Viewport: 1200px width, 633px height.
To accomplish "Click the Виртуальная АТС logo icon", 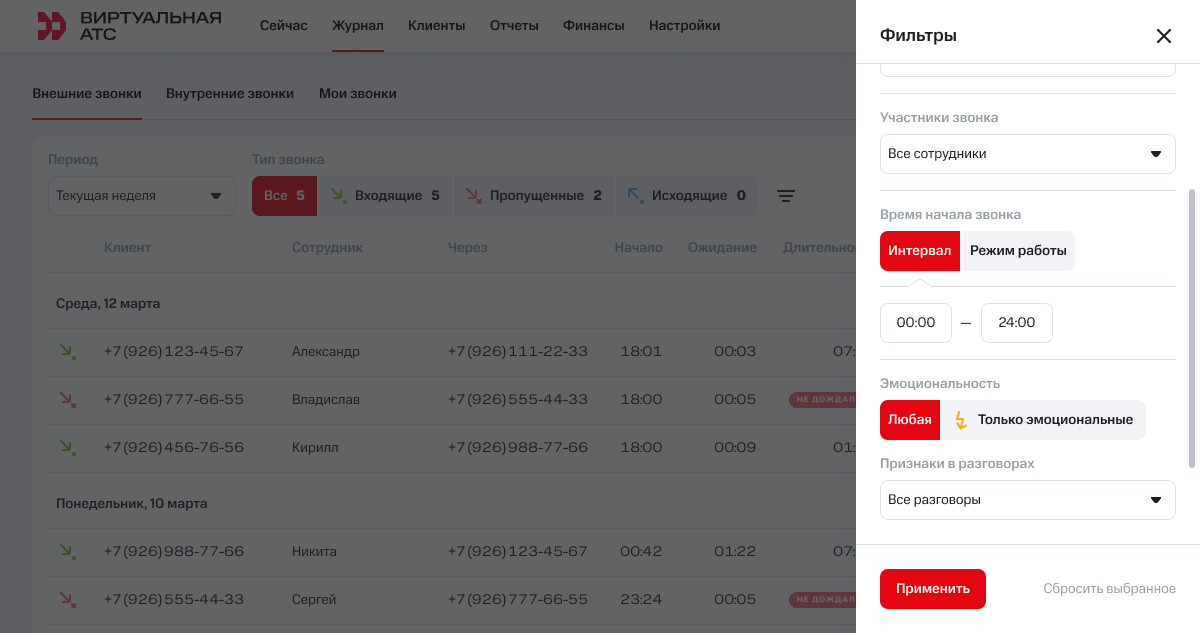I will point(51,26).
